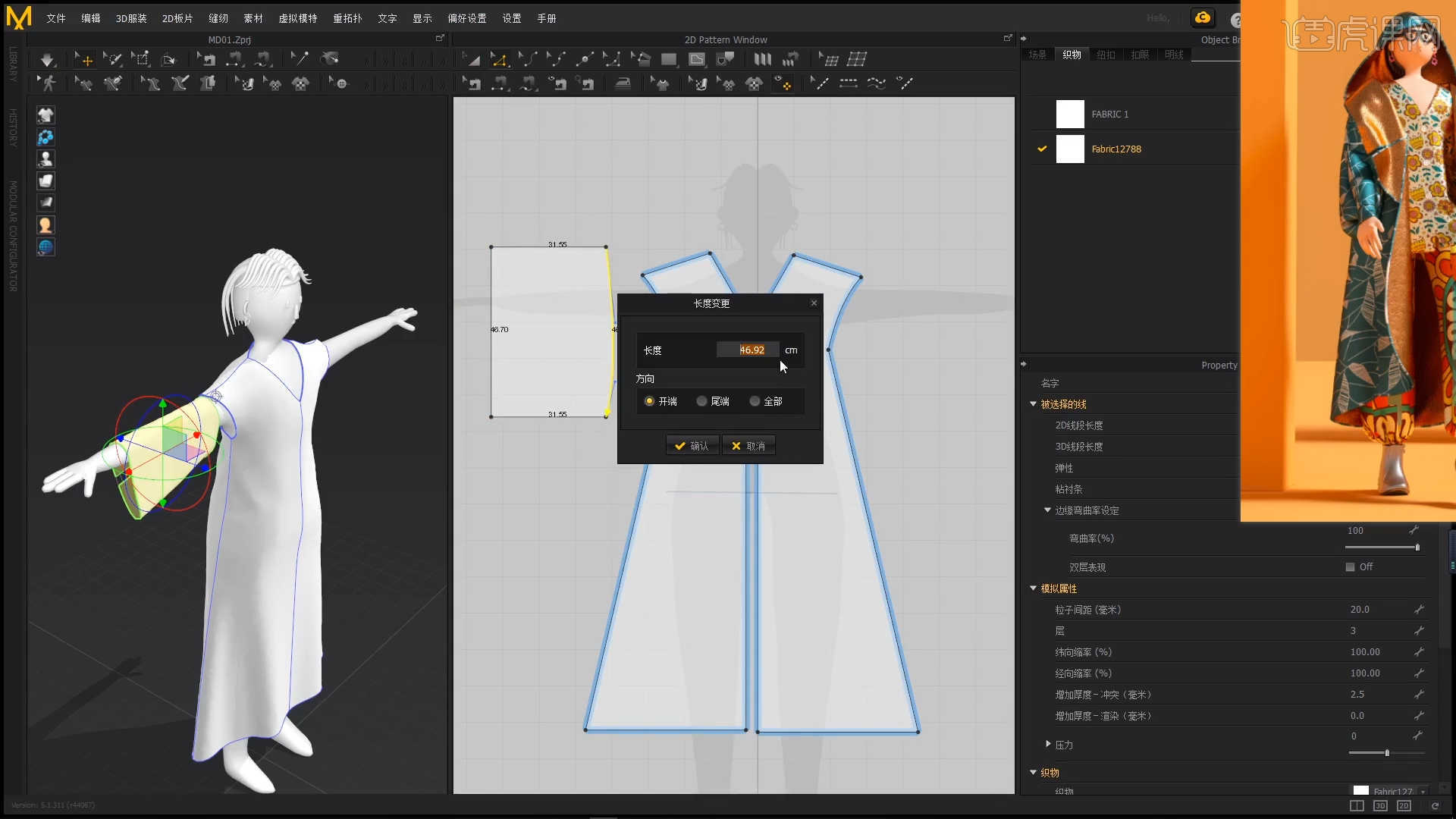Click the globe environment icon in sidebar
Screen dimensions: 1456x819
coord(45,247)
